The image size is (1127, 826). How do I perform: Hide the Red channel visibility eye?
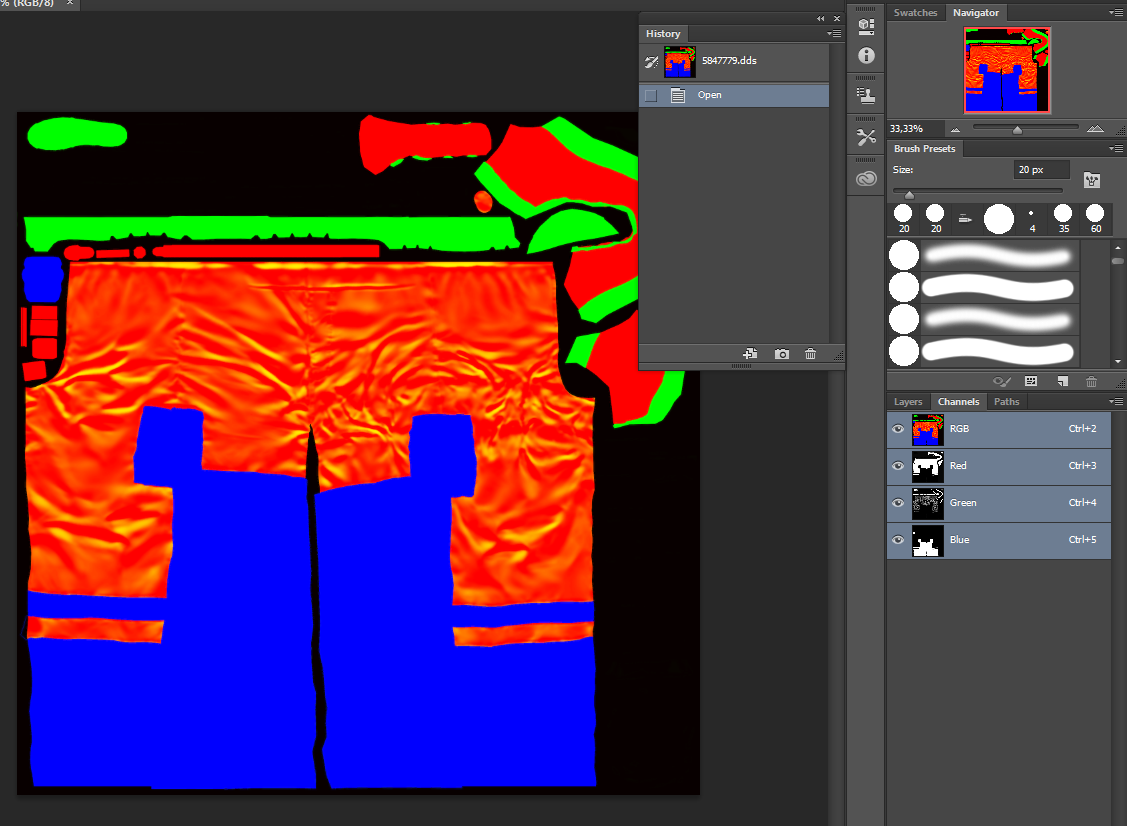[x=898, y=466]
